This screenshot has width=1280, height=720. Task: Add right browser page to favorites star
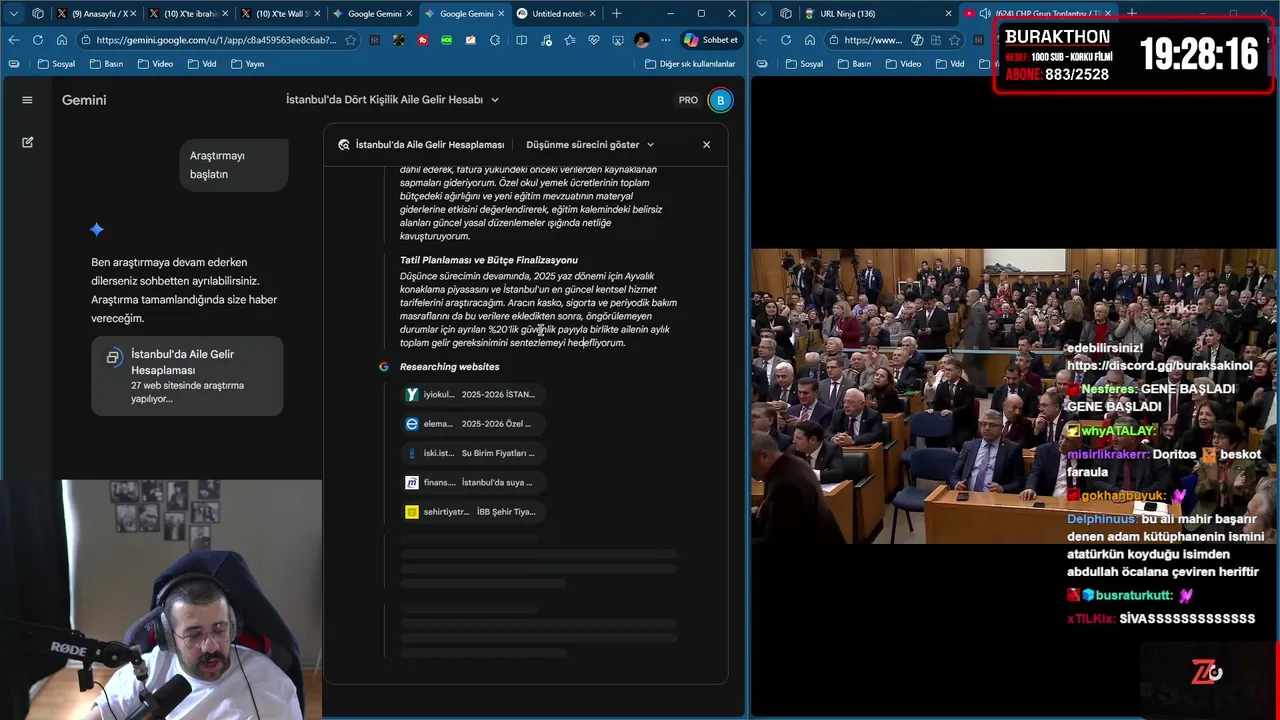click(x=953, y=40)
